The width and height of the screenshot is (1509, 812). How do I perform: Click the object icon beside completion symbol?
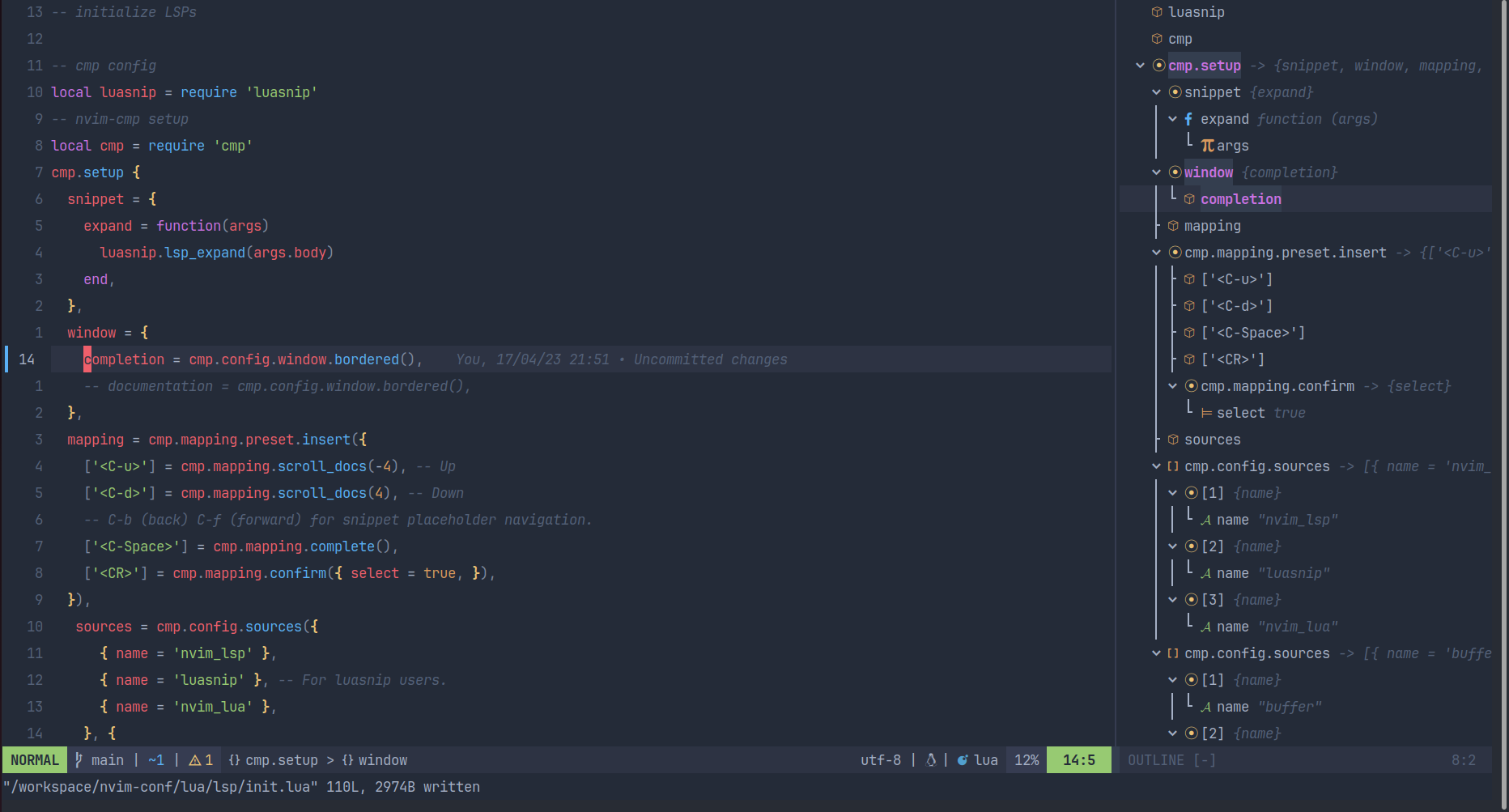(1189, 198)
